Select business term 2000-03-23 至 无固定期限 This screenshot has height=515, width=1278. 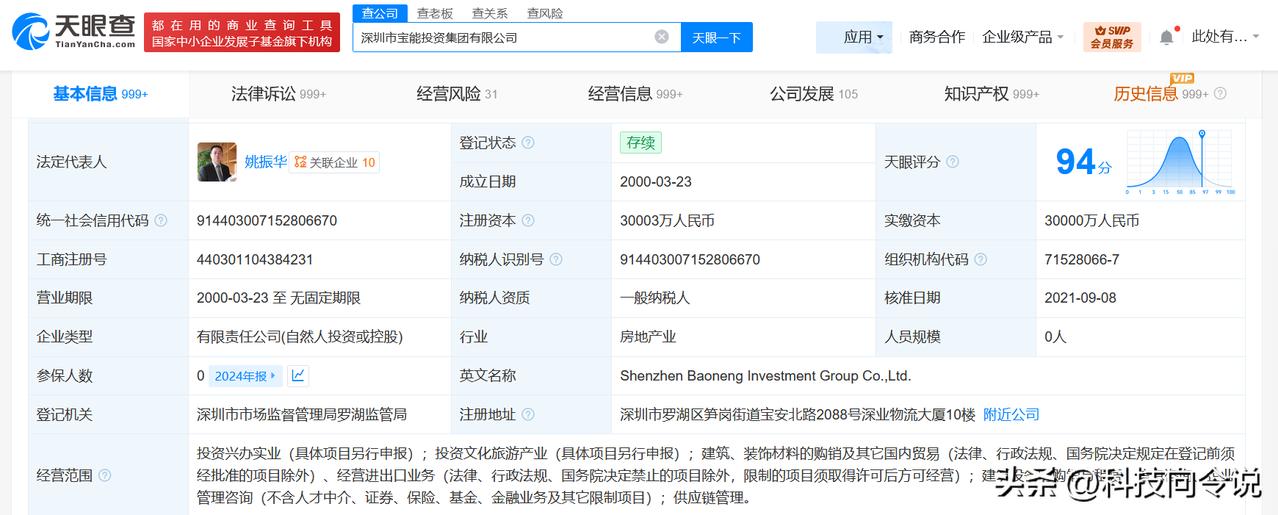point(279,298)
